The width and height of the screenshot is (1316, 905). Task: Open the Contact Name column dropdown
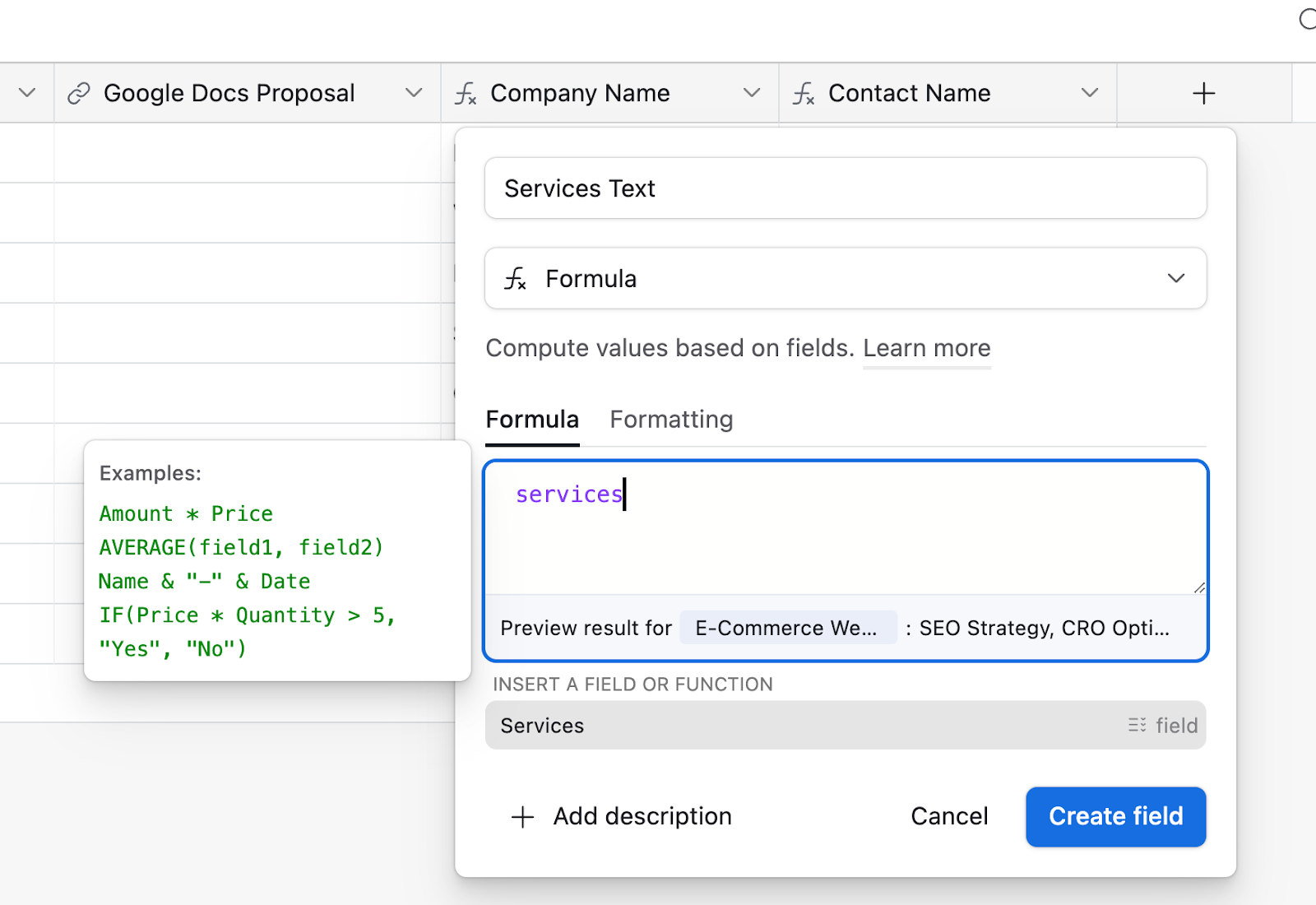(1089, 93)
